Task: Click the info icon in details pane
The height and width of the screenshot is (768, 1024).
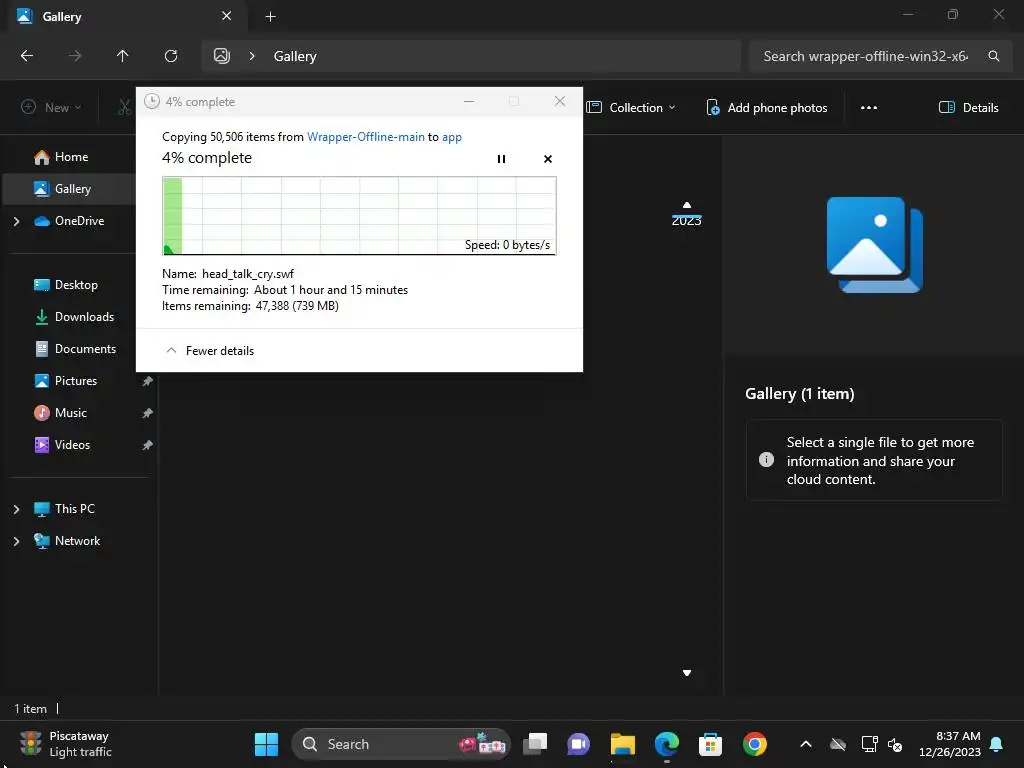Action: 766,460
